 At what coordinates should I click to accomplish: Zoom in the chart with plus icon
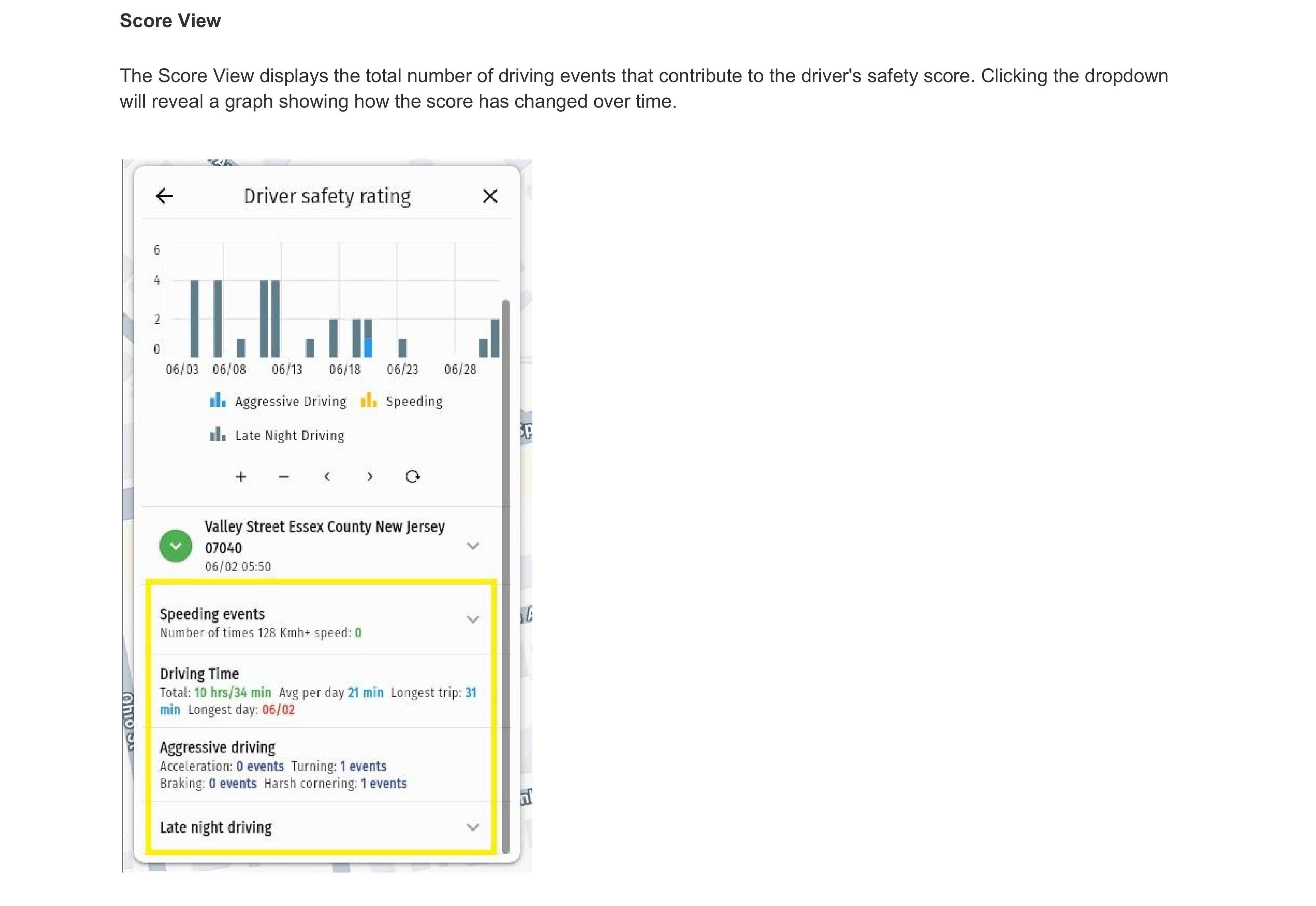(241, 477)
